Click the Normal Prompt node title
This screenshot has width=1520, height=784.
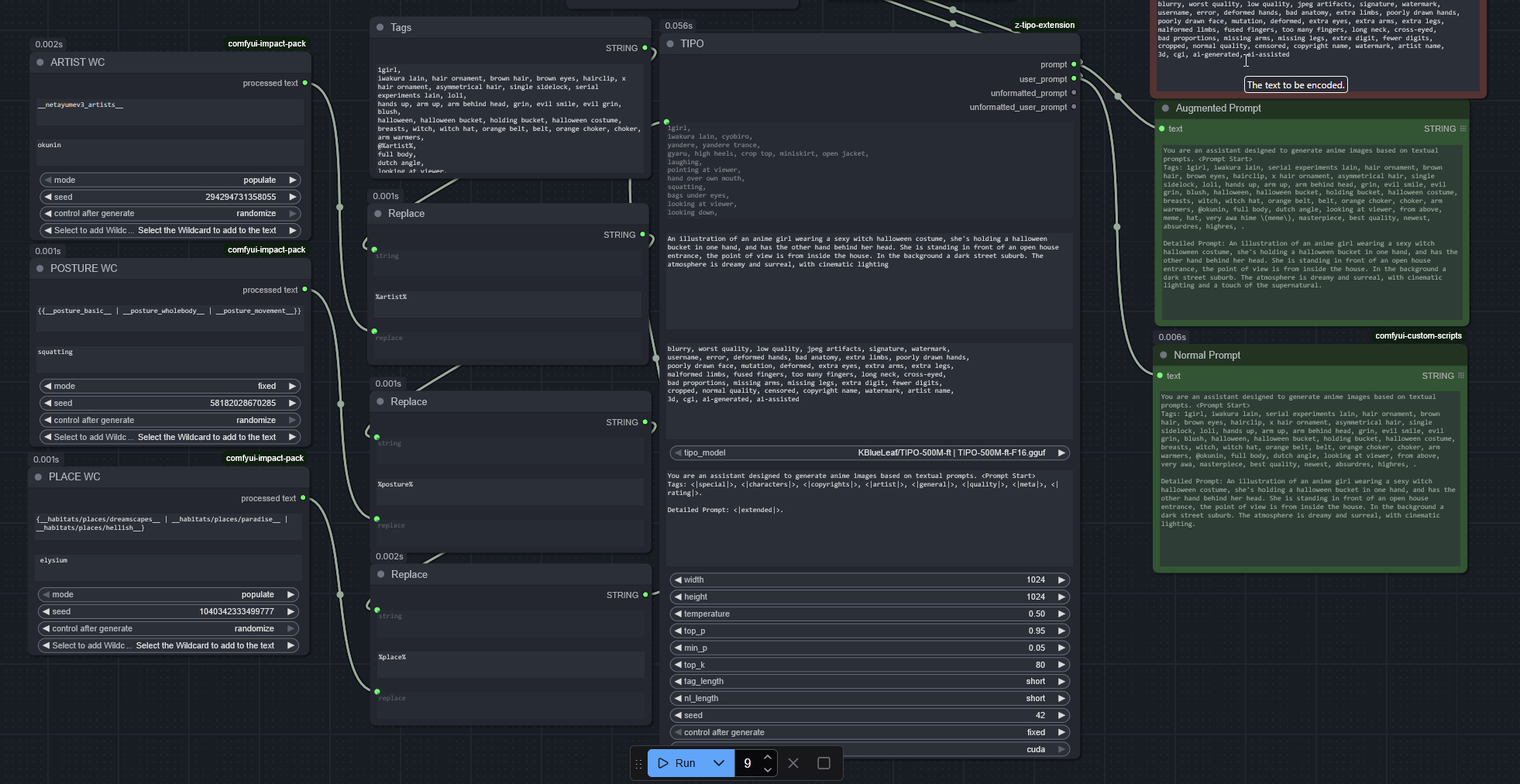pyautogui.click(x=1206, y=355)
